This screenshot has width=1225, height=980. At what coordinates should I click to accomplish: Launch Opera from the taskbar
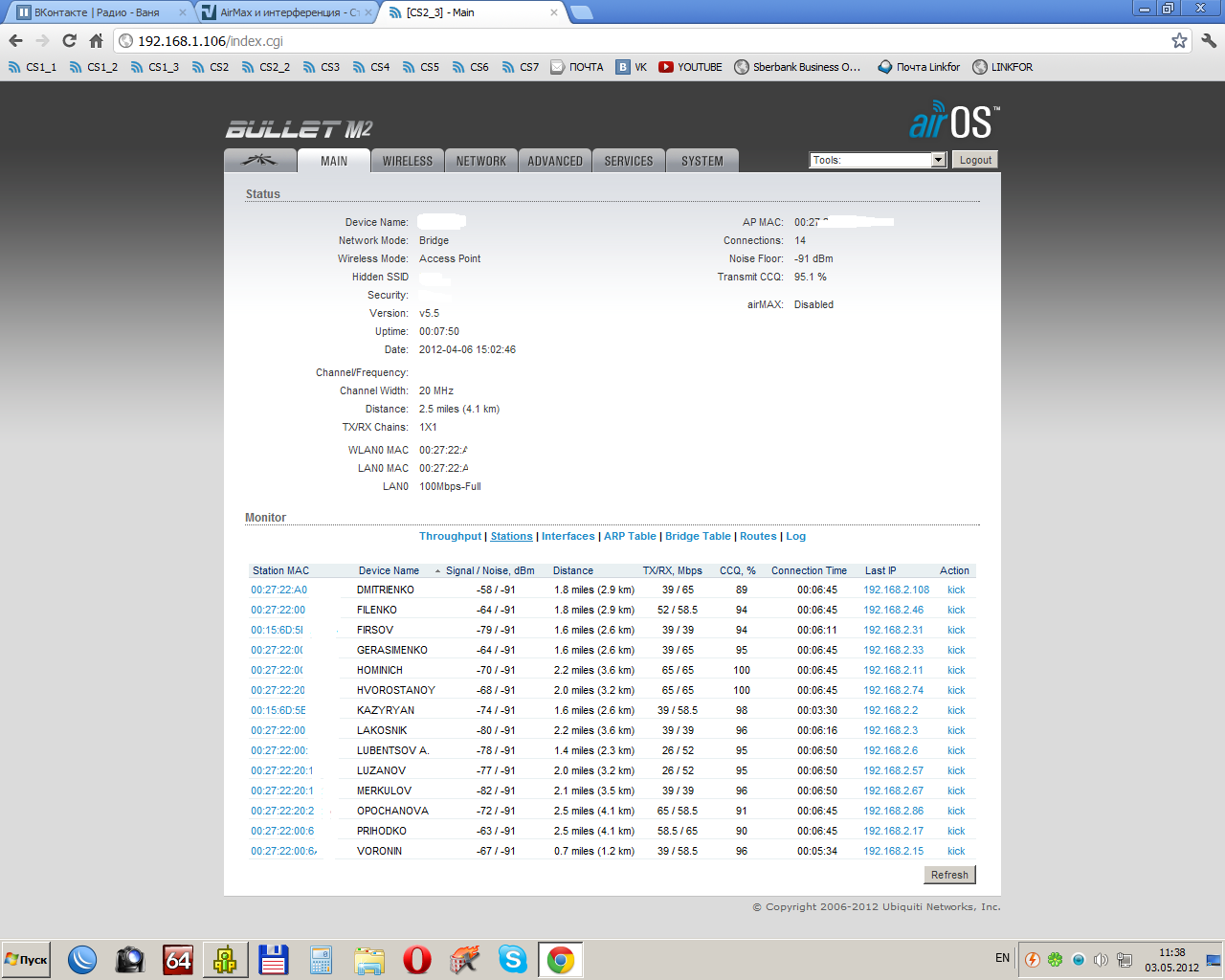click(x=417, y=959)
